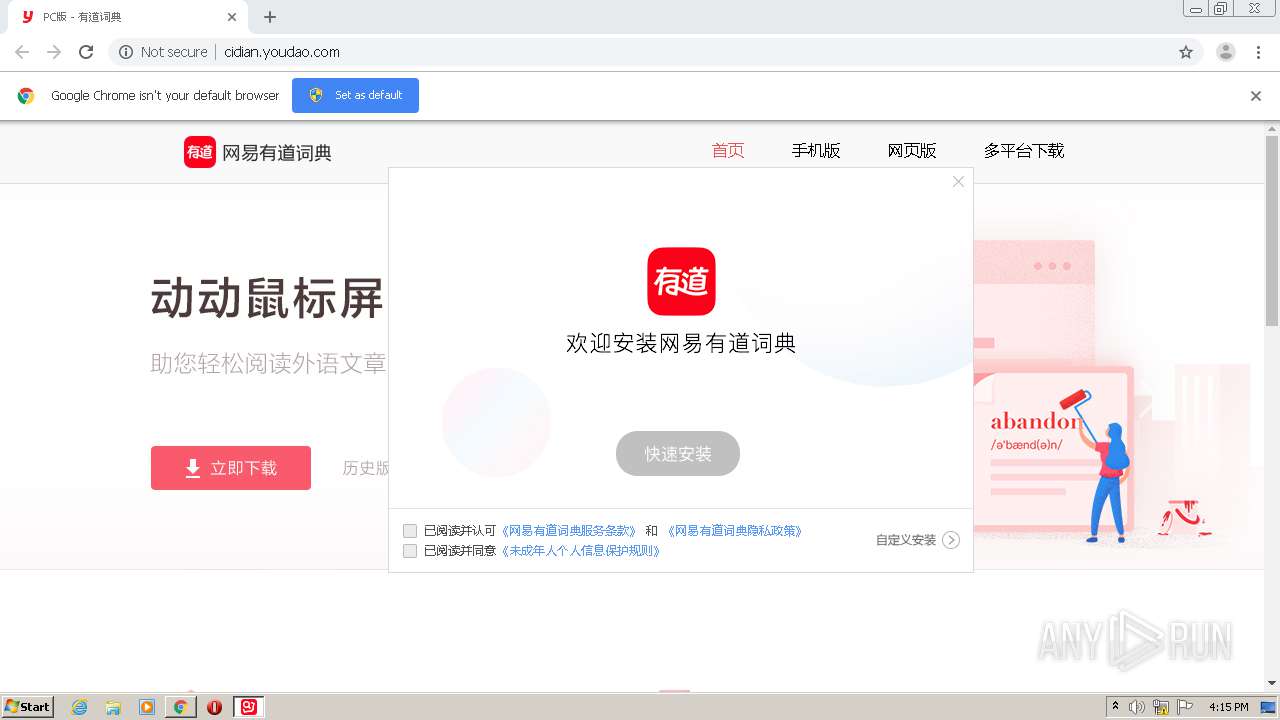Open the Opera icon in the taskbar
This screenshot has height=720, width=1280.
point(214,707)
